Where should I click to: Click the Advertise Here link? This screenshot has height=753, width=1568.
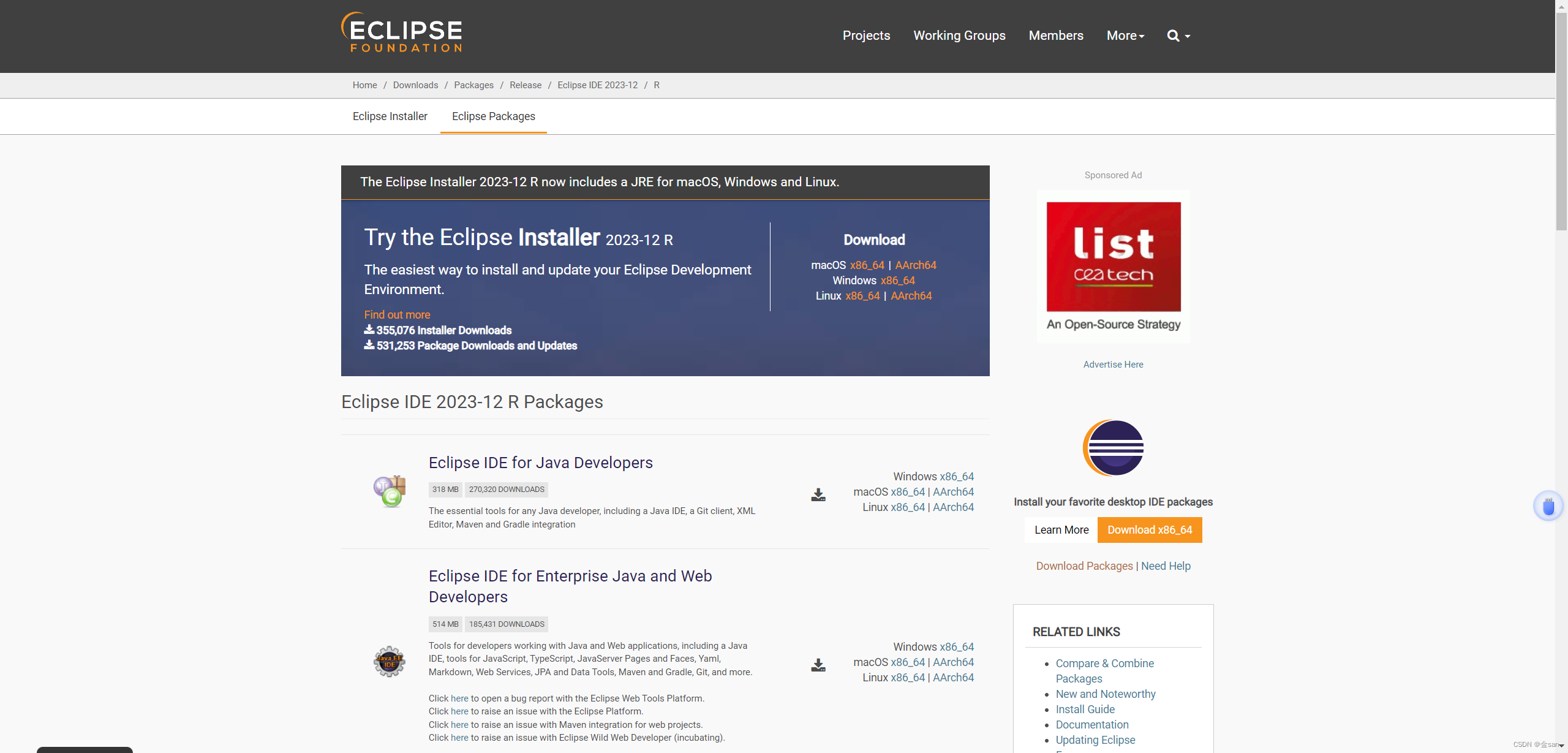(x=1113, y=365)
